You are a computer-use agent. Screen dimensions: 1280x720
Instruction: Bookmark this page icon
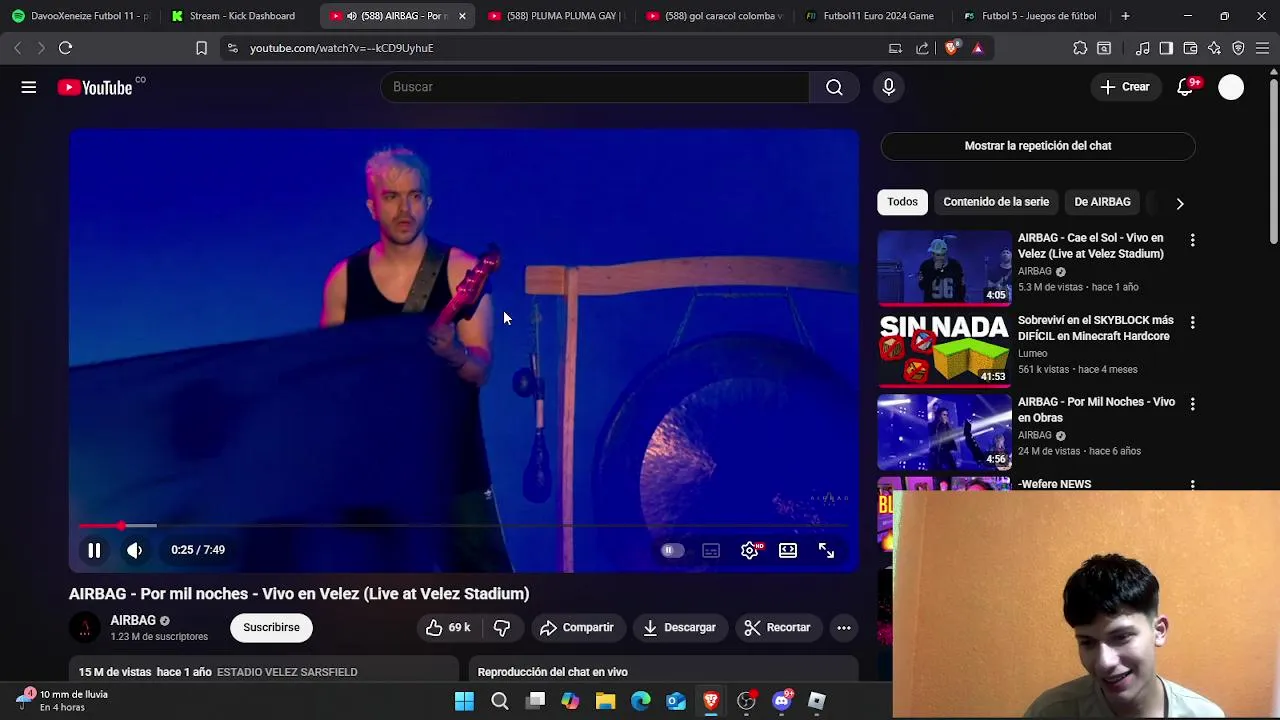coord(201,48)
